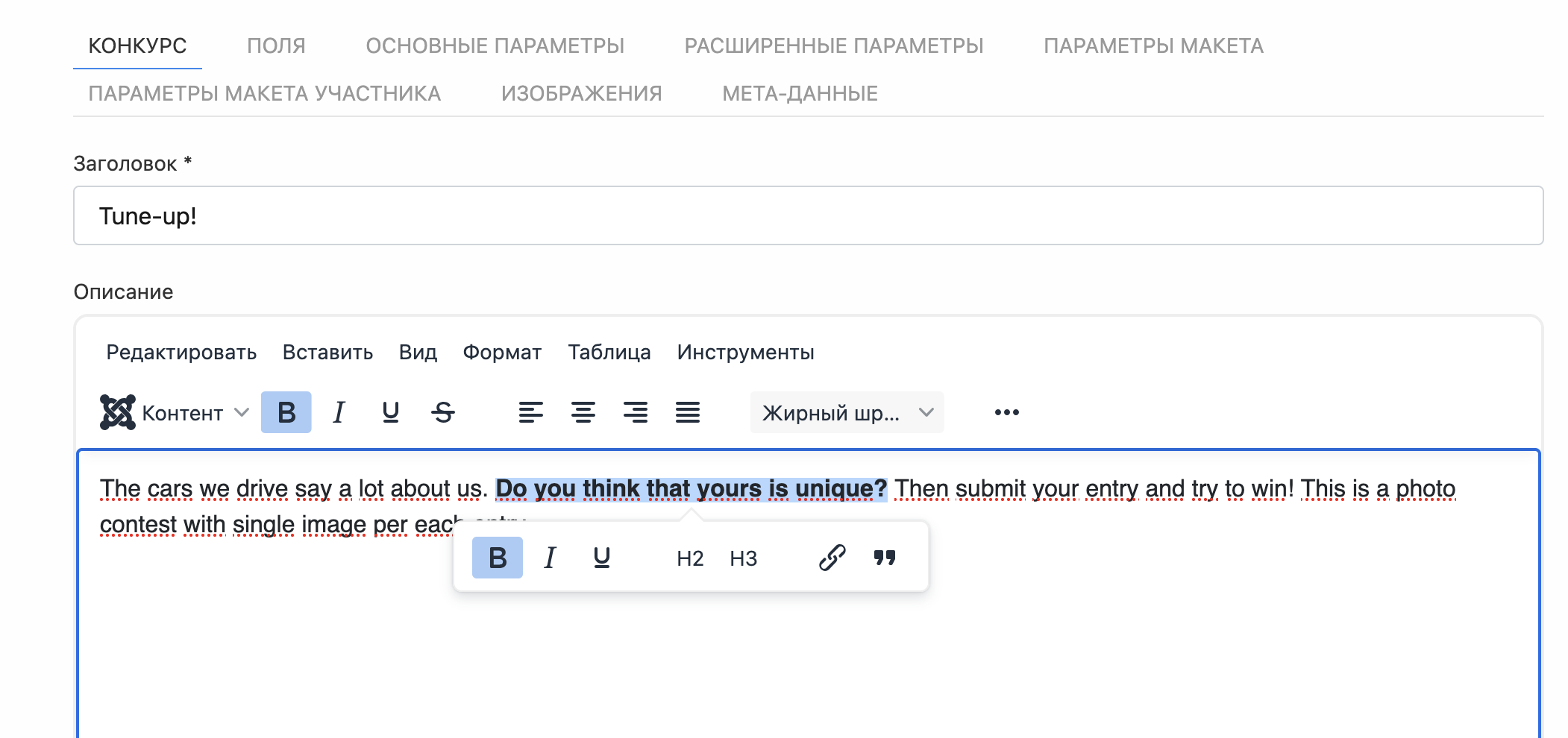Apply Underline from the floating selection toolbar
Screen dimensions: 1568x738
pos(602,558)
